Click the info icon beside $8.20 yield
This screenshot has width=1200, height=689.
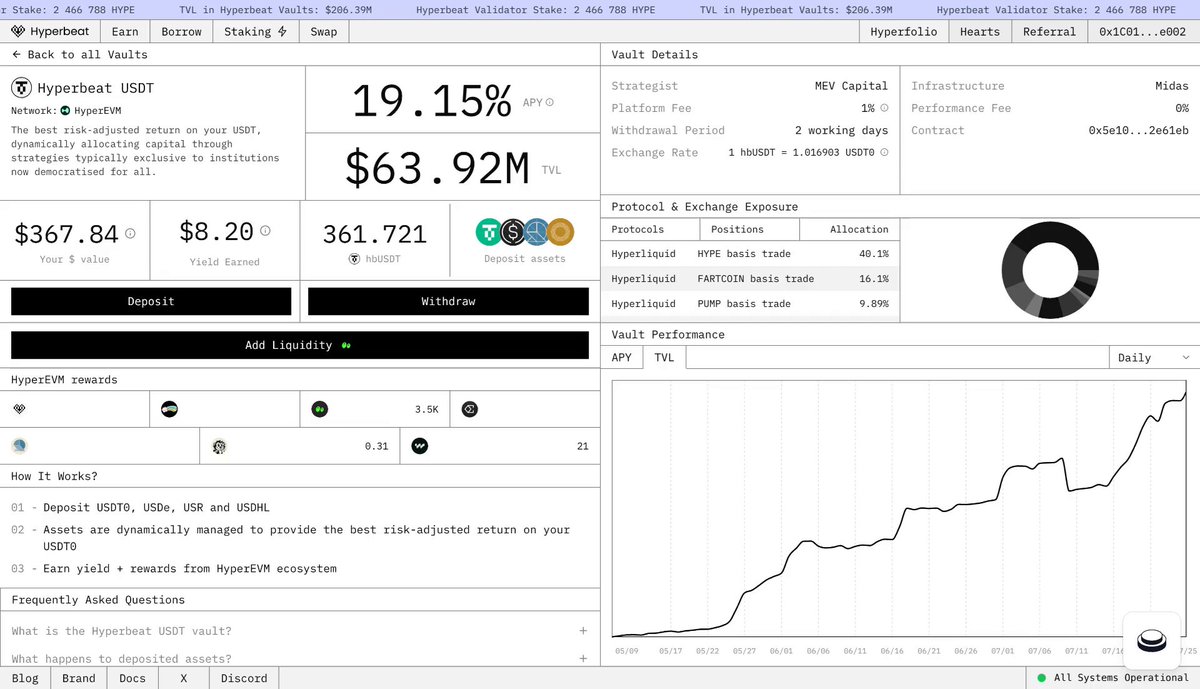(265, 231)
